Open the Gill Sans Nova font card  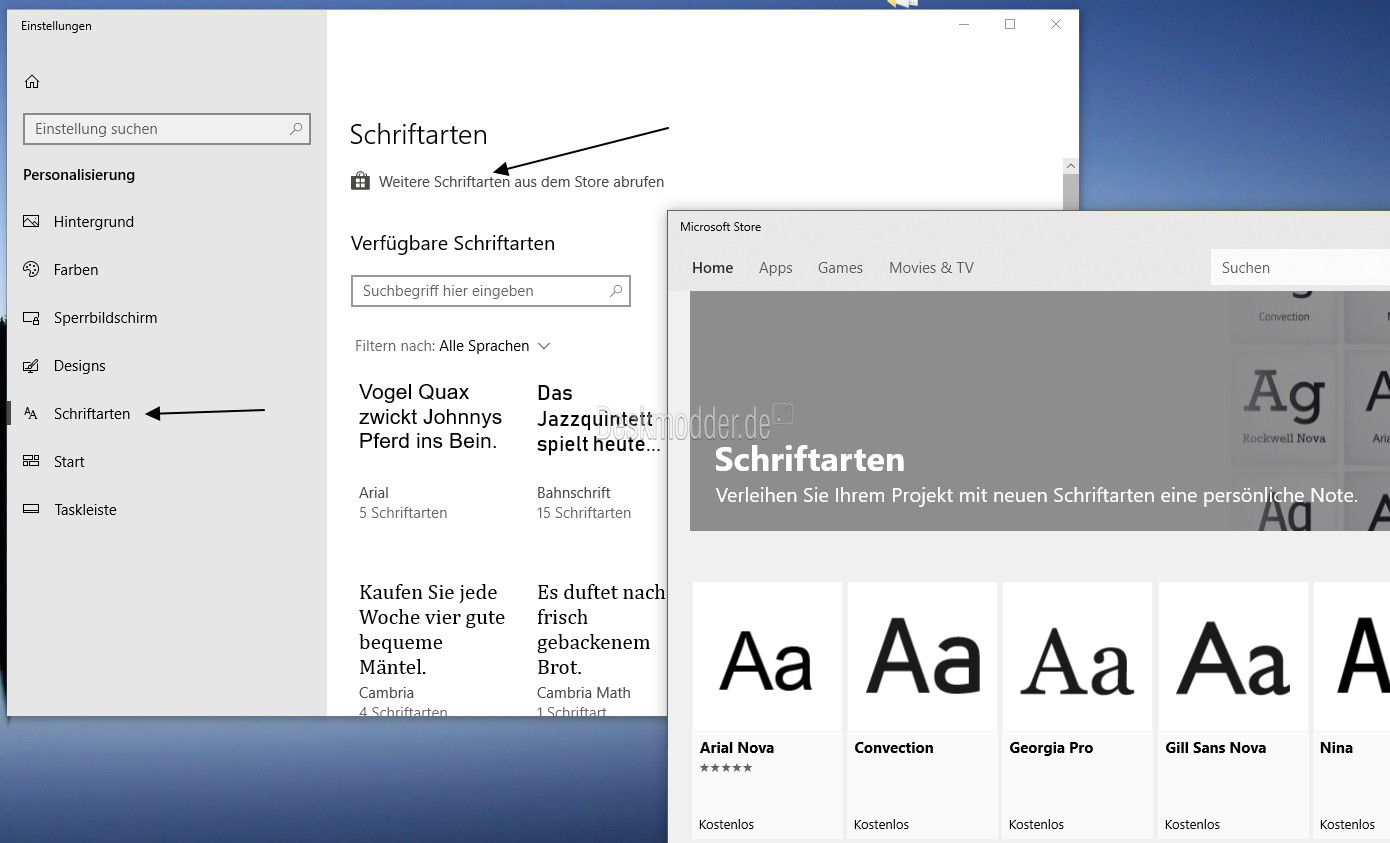[x=1233, y=710]
